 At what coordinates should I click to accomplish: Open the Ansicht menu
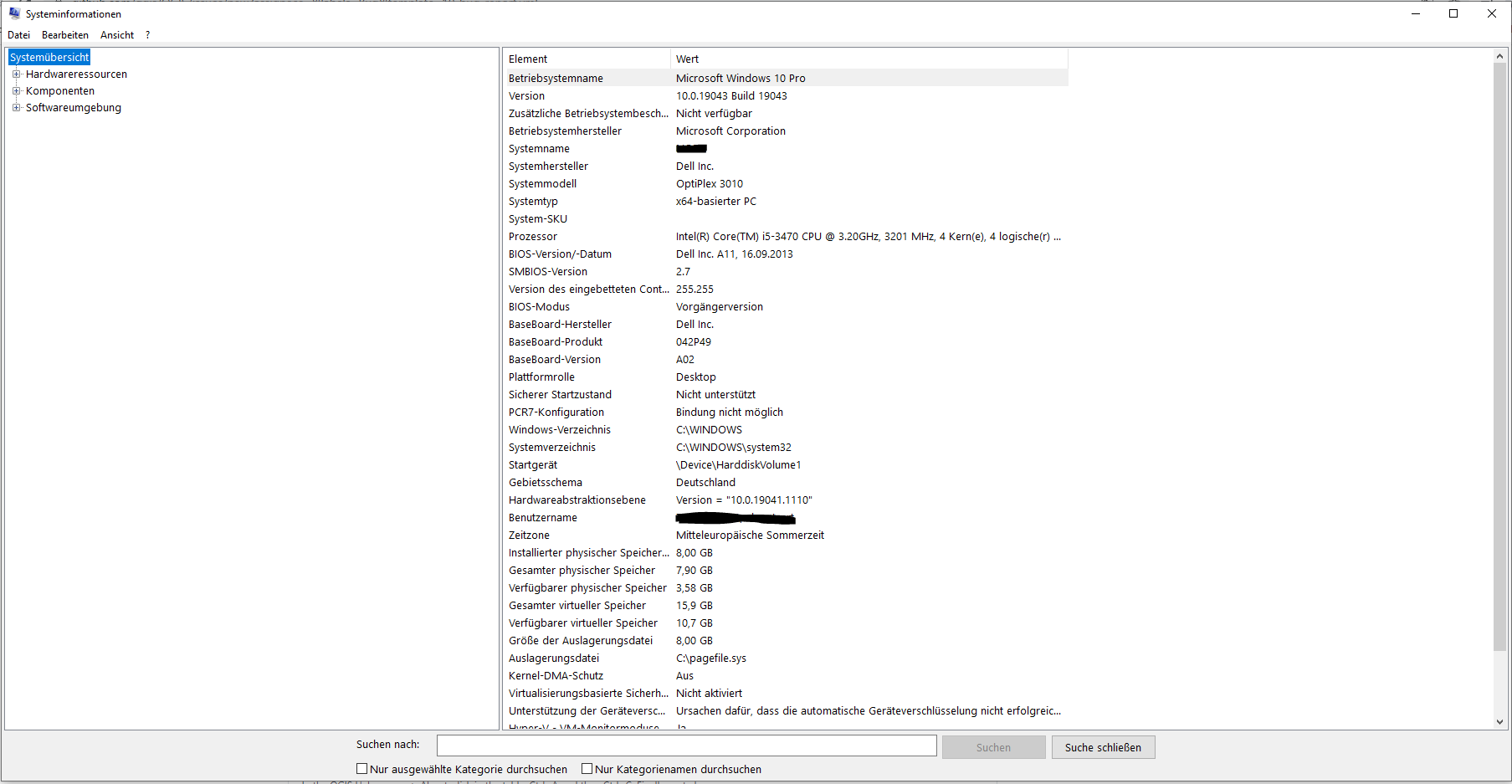pos(116,34)
